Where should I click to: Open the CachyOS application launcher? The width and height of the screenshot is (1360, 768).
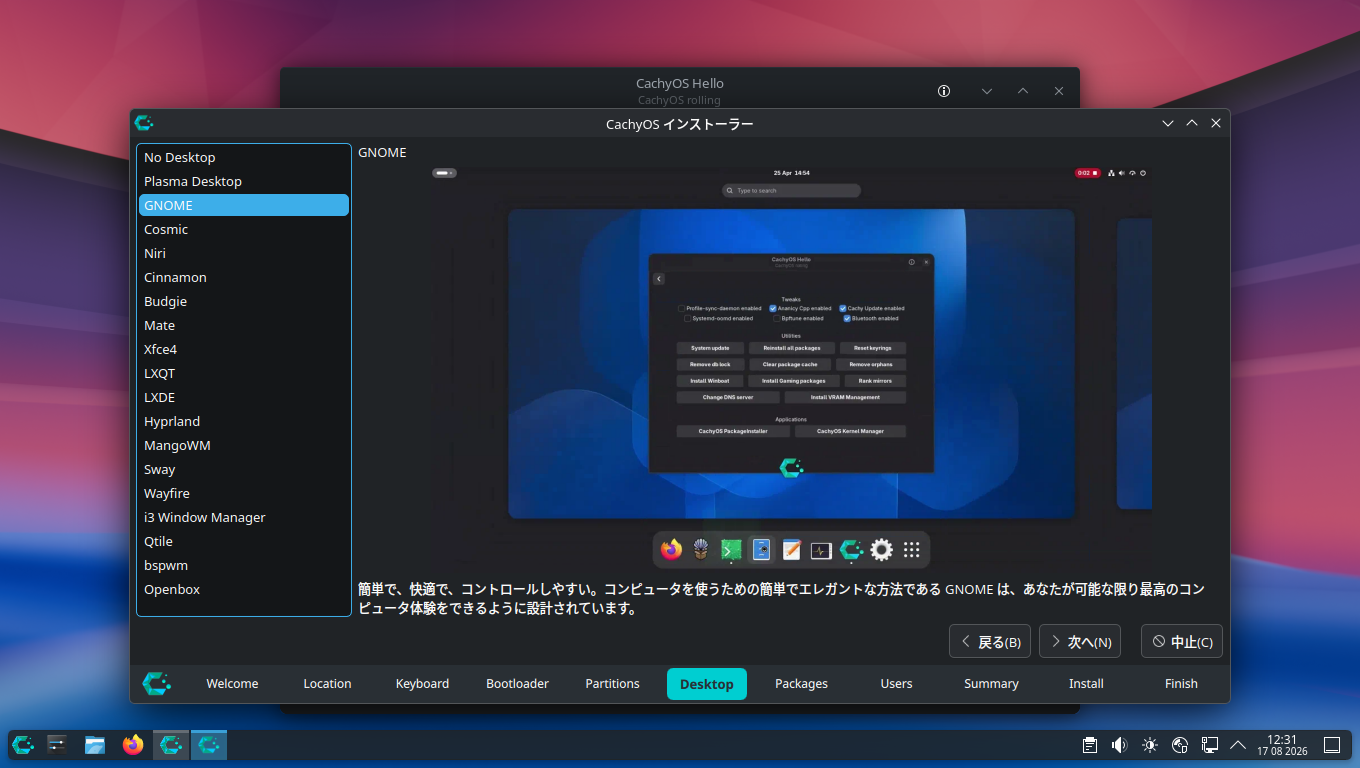(23, 745)
